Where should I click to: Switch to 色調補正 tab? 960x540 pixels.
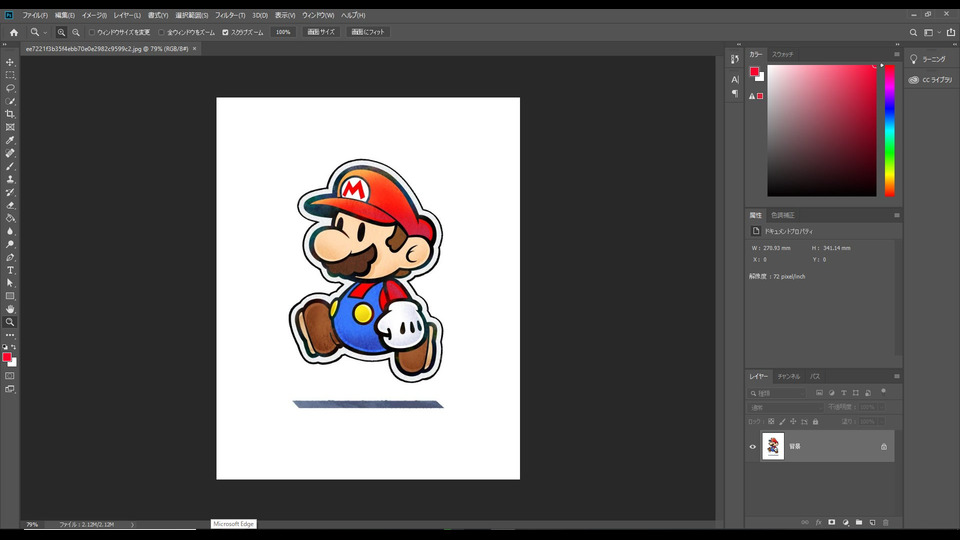[x=782, y=216]
